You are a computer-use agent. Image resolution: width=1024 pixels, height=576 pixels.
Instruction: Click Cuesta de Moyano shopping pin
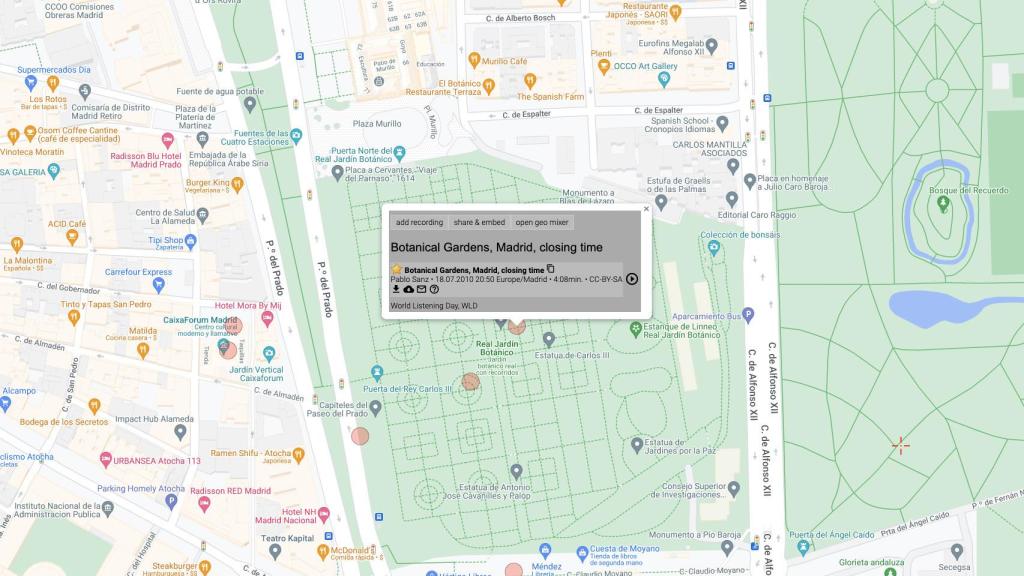click(583, 553)
